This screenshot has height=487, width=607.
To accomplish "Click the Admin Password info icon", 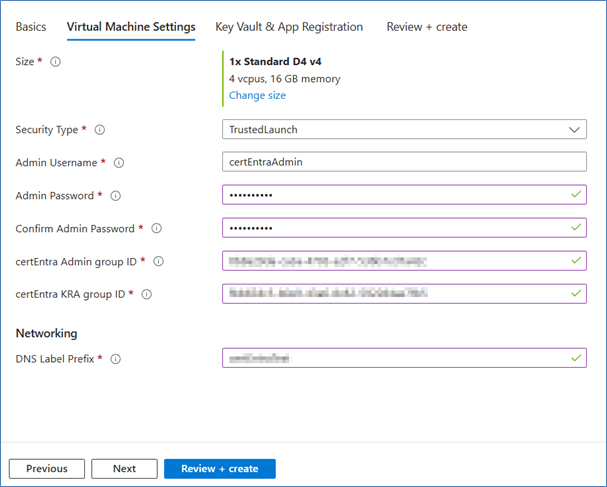I will [x=116, y=196].
